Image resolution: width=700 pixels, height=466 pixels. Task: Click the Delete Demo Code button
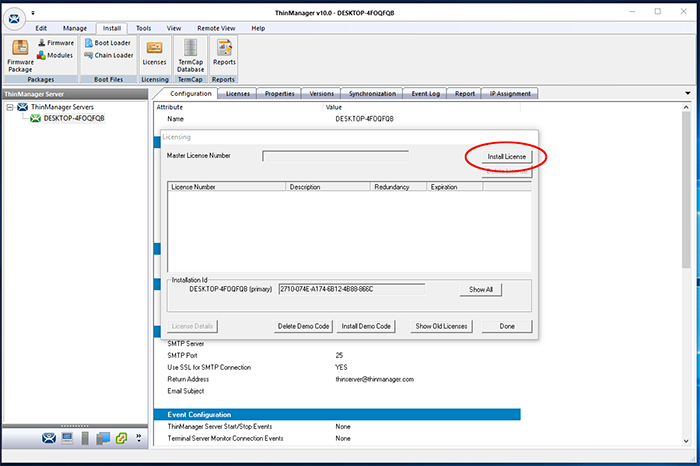pyautogui.click(x=304, y=326)
